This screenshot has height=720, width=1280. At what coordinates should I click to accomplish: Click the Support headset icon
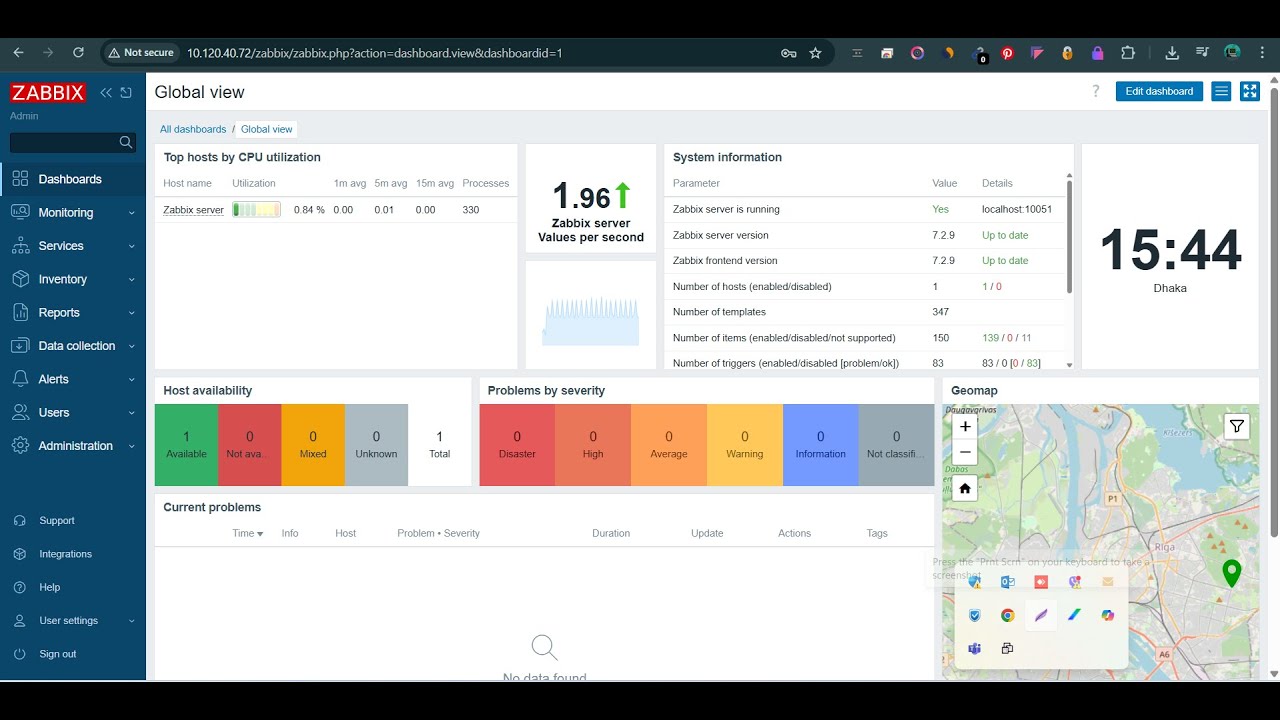(x=20, y=521)
